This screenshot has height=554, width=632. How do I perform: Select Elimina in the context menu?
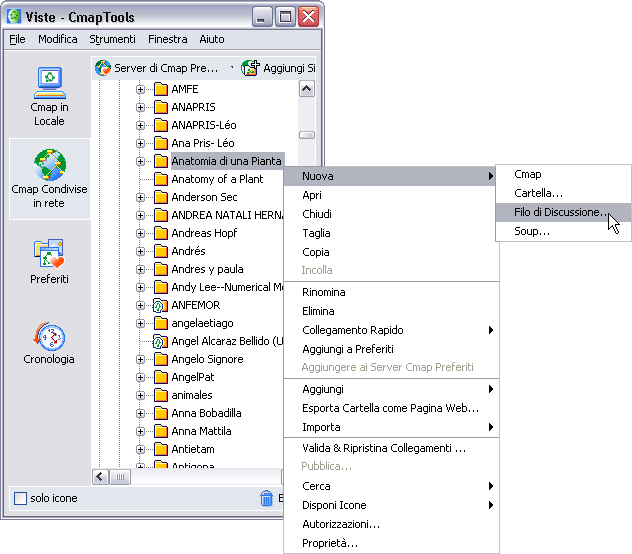click(x=391, y=311)
